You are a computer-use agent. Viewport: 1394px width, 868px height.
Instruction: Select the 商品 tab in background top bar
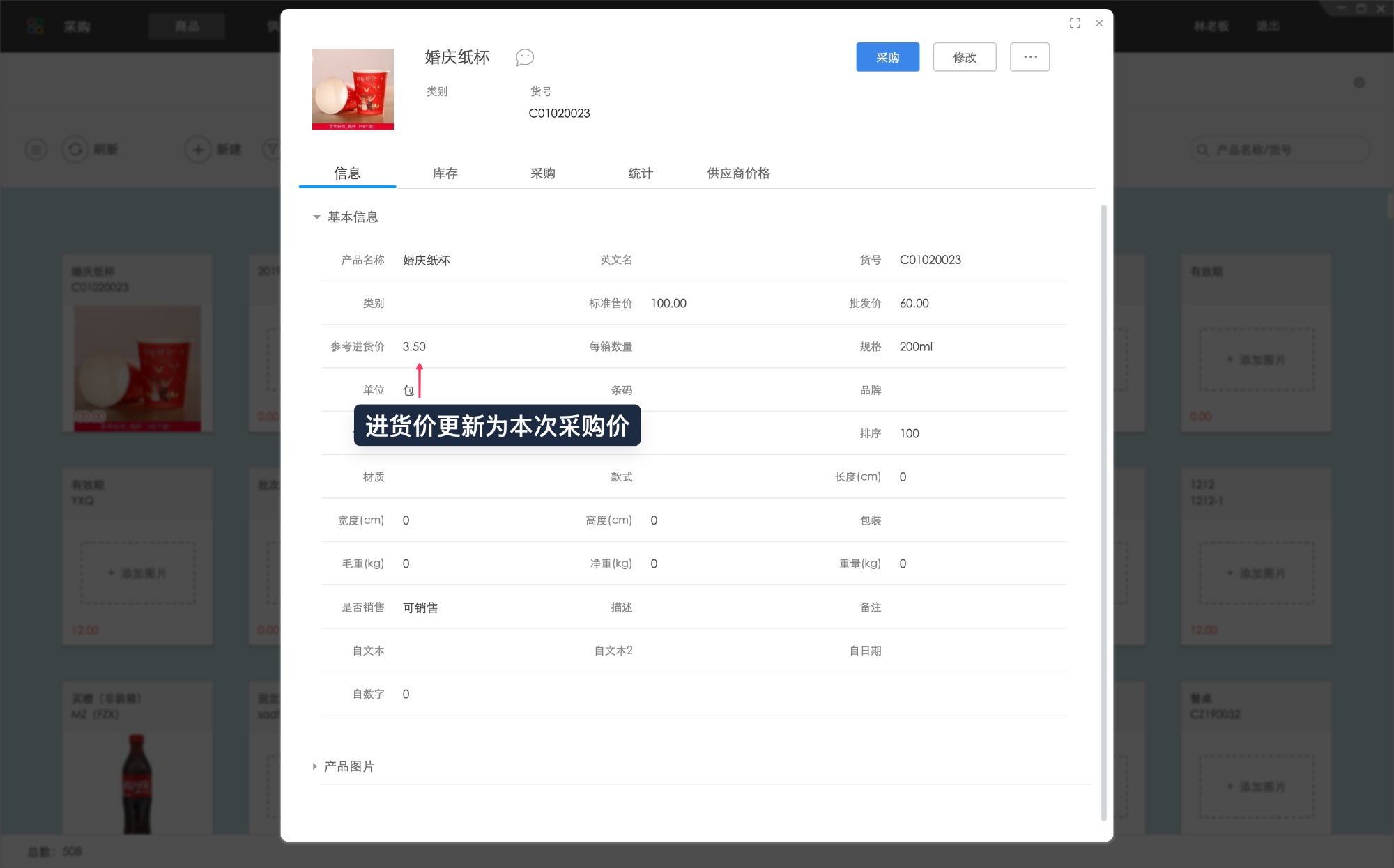187,26
